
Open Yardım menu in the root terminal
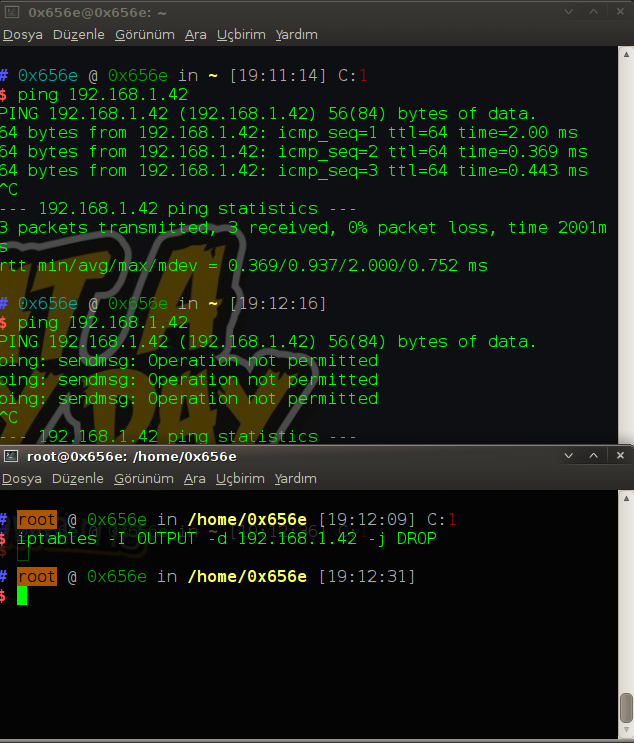(x=296, y=479)
